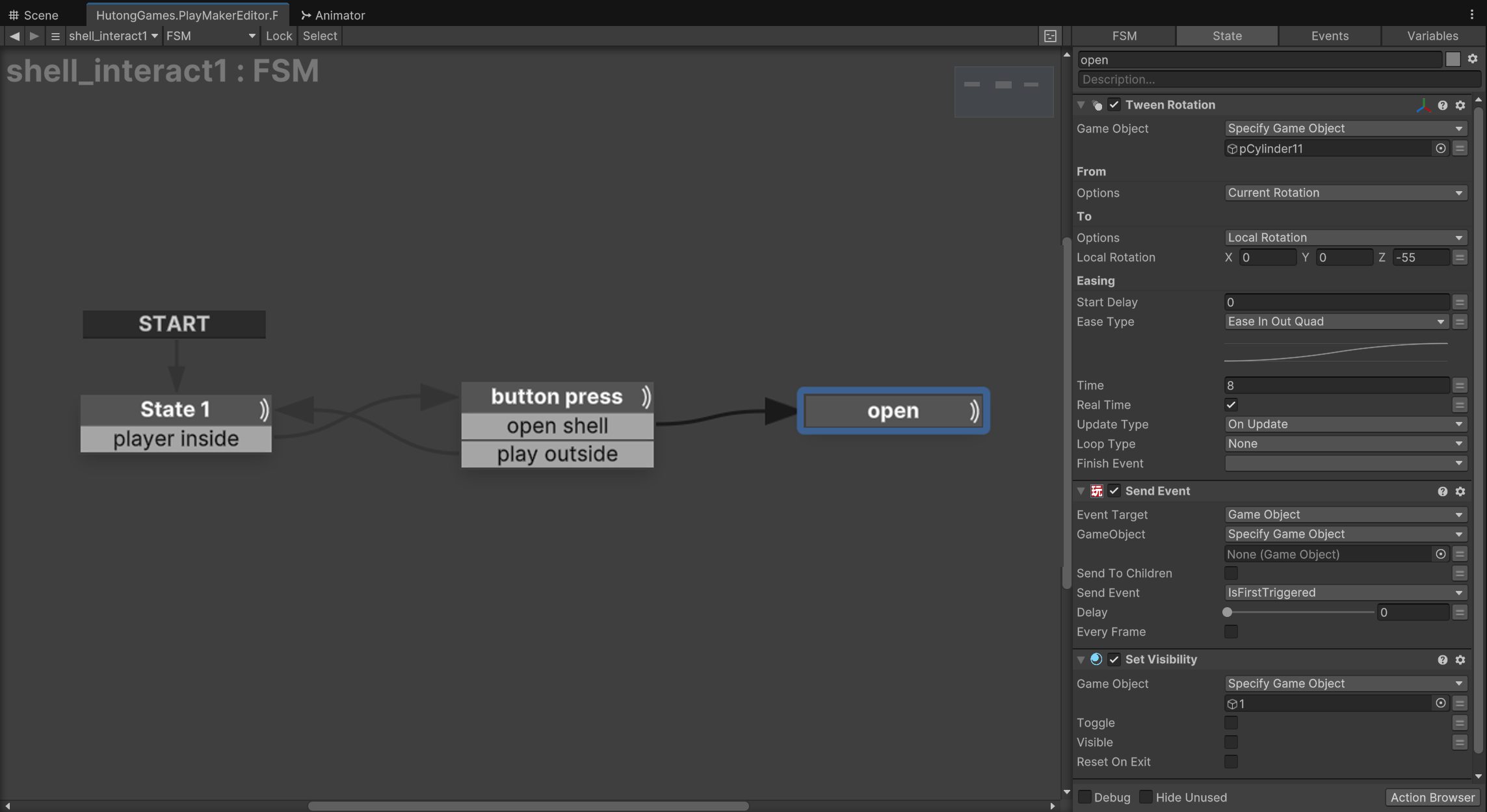Collapse the Tween Rotation action
This screenshot has width=1487, height=812.
point(1081,105)
